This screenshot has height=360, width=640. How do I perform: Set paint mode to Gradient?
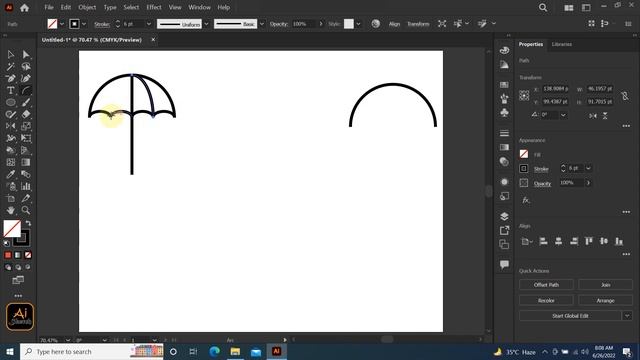click(x=18, y=255)
